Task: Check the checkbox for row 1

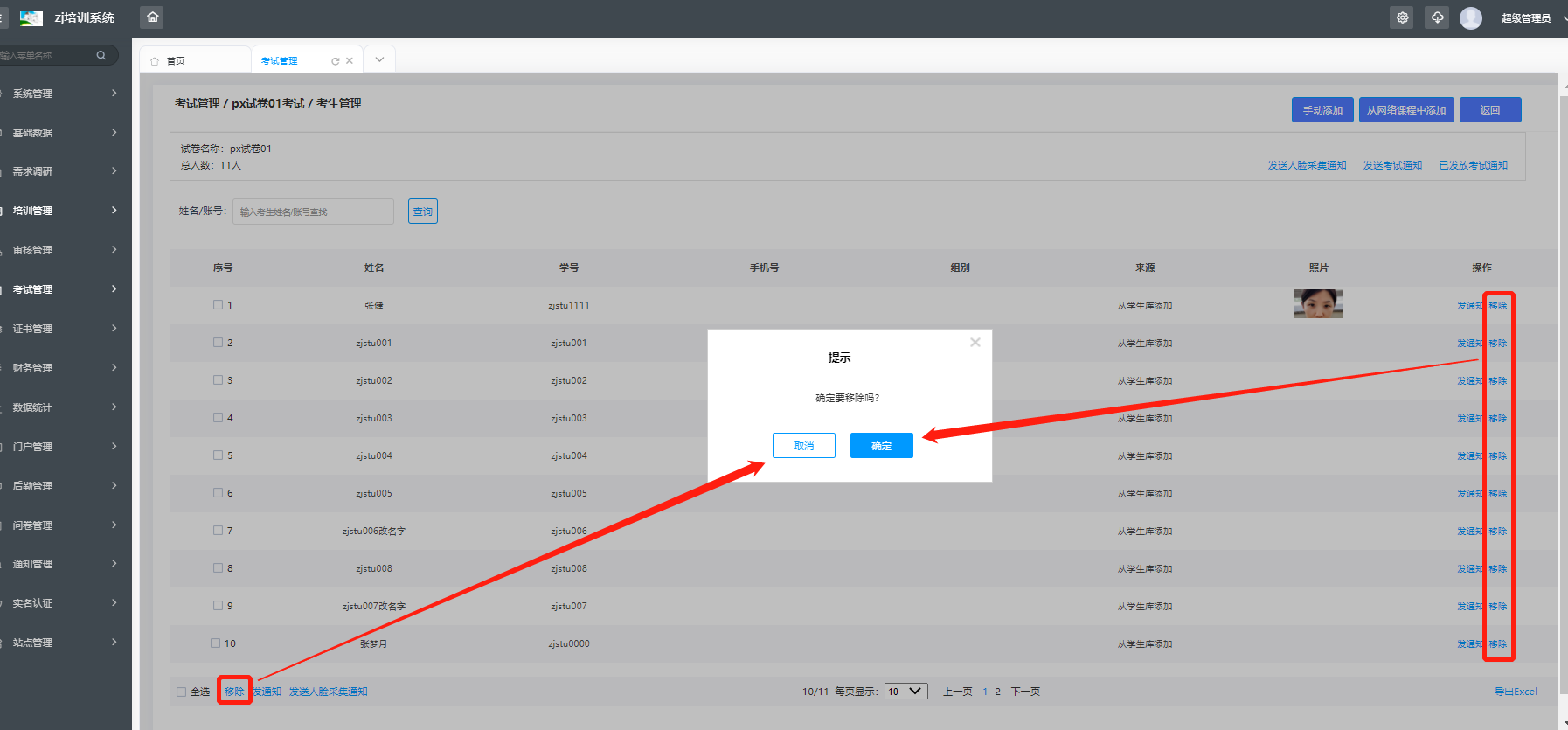Action: [x=218, y=305]
